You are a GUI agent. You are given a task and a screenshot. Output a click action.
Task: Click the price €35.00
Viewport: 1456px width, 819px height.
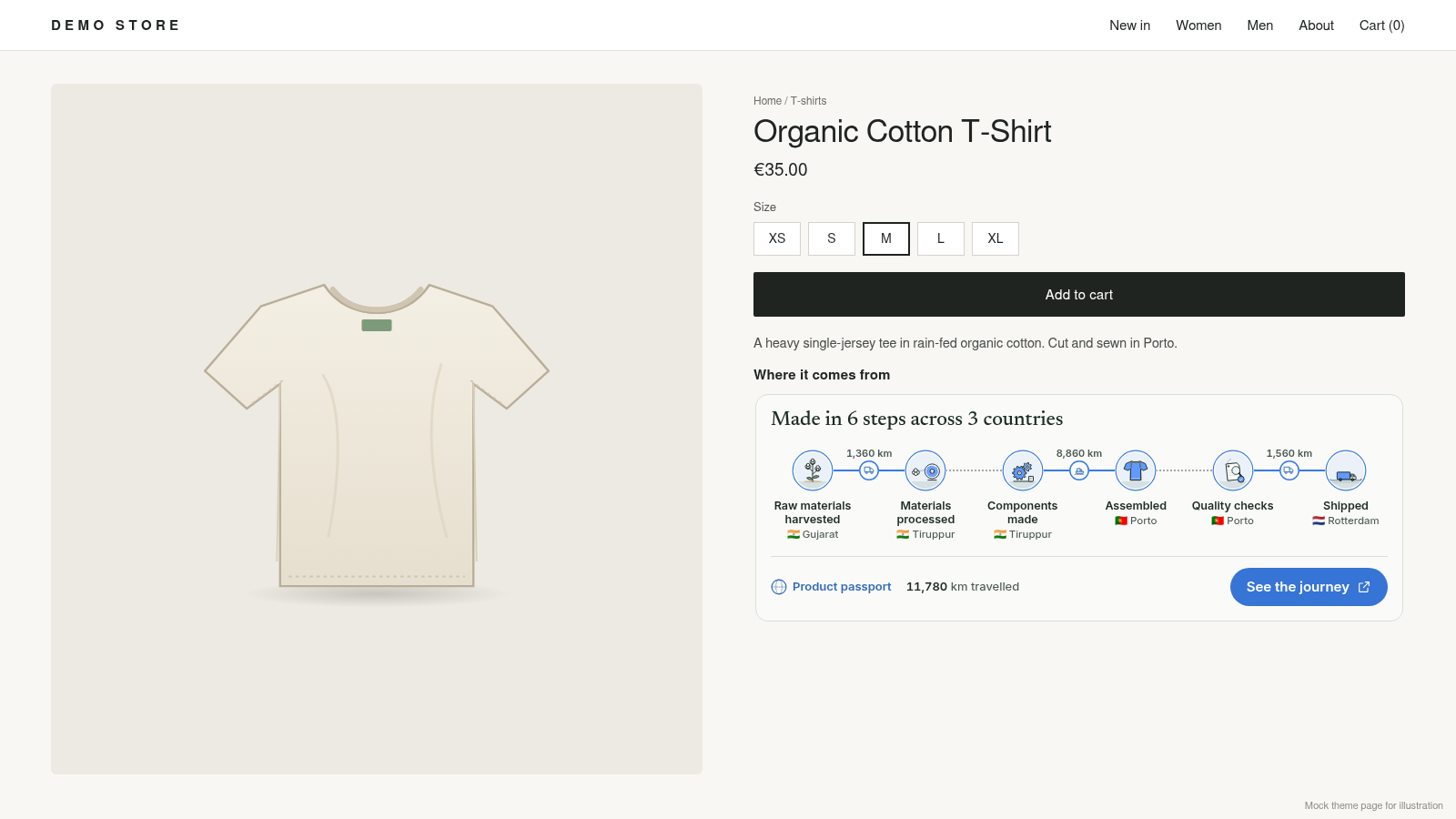coord(781,170)
